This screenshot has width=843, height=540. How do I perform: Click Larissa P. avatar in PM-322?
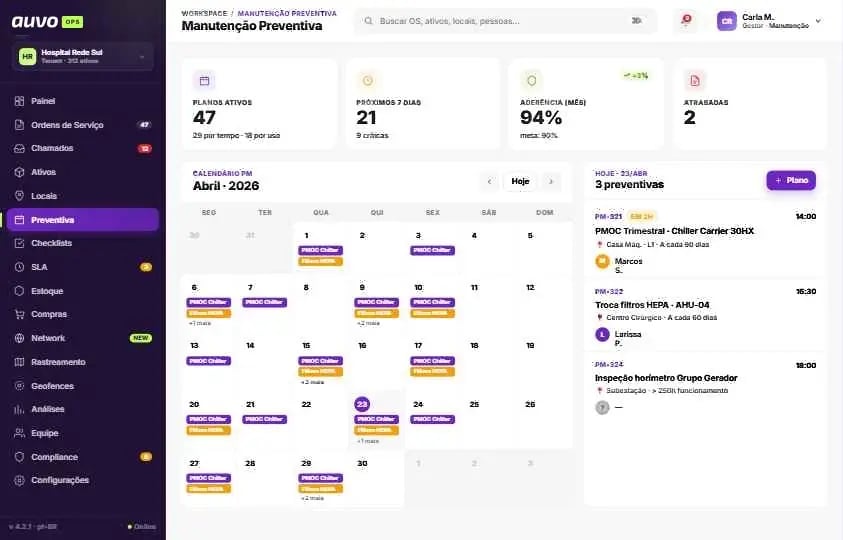click(602, 335)
